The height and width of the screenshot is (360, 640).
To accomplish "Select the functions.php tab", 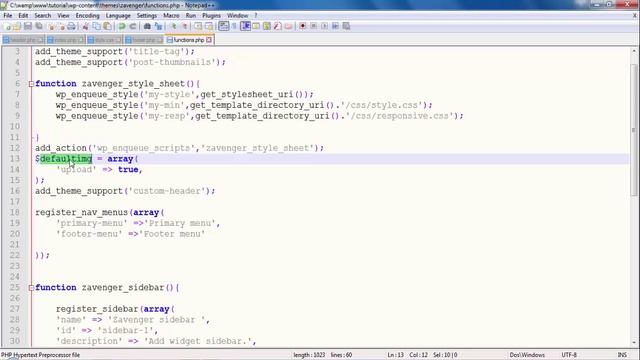I will click(x=188, y=40).
